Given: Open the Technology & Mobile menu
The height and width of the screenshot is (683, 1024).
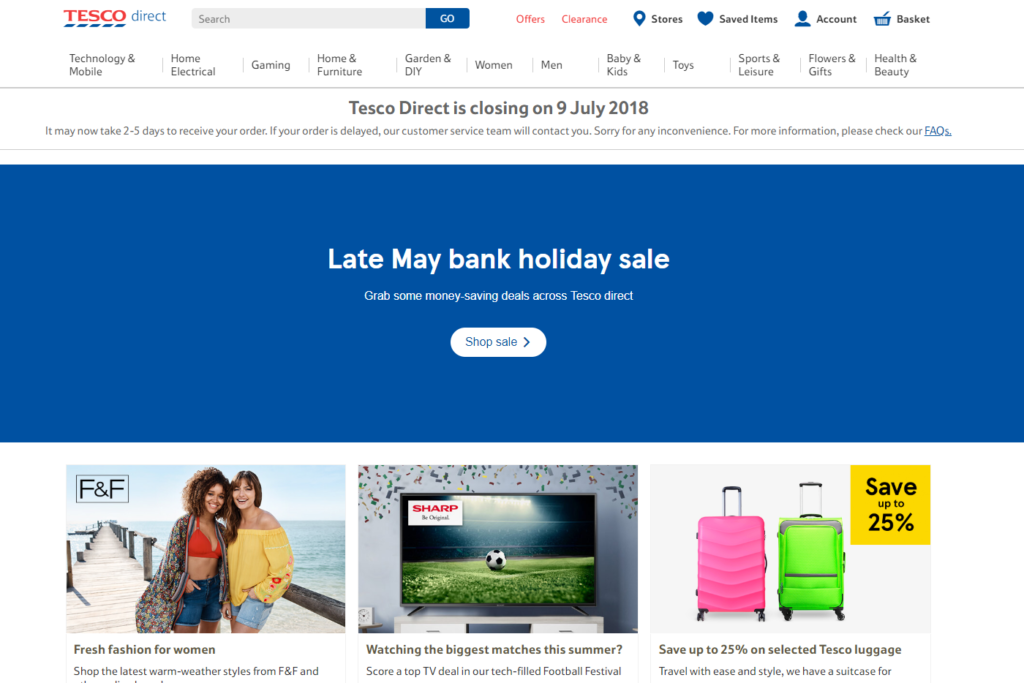Looking at the screenshot, I should point(103,65).
